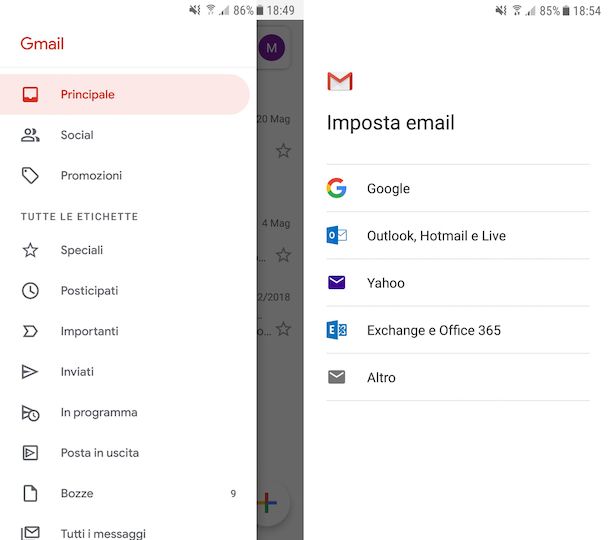Open the Bozze drafts folder
Viewport: 610px width, 540px height.
pos(124,493)
